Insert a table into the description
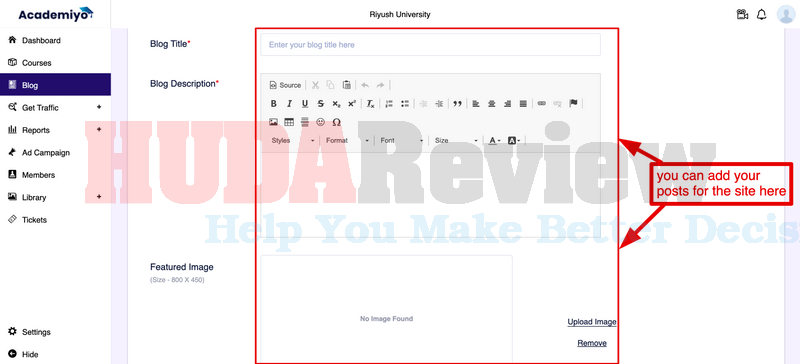The width and height of the screenshot is (800, 364). click(x=289, y=122)
